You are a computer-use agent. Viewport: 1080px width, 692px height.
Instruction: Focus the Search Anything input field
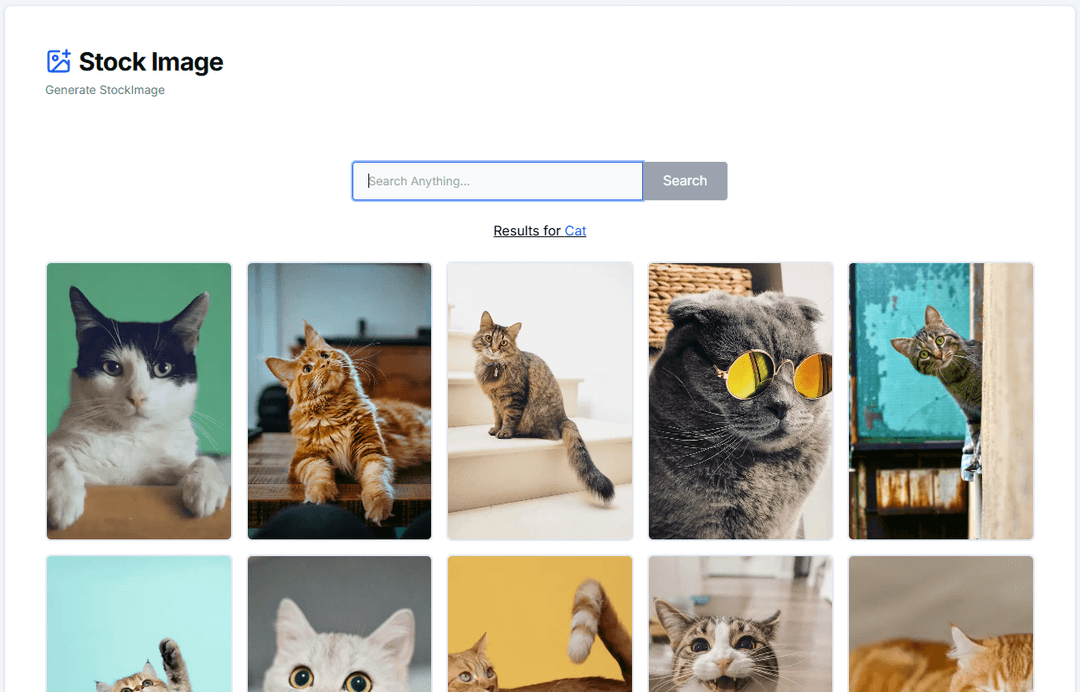coord(497,181)
